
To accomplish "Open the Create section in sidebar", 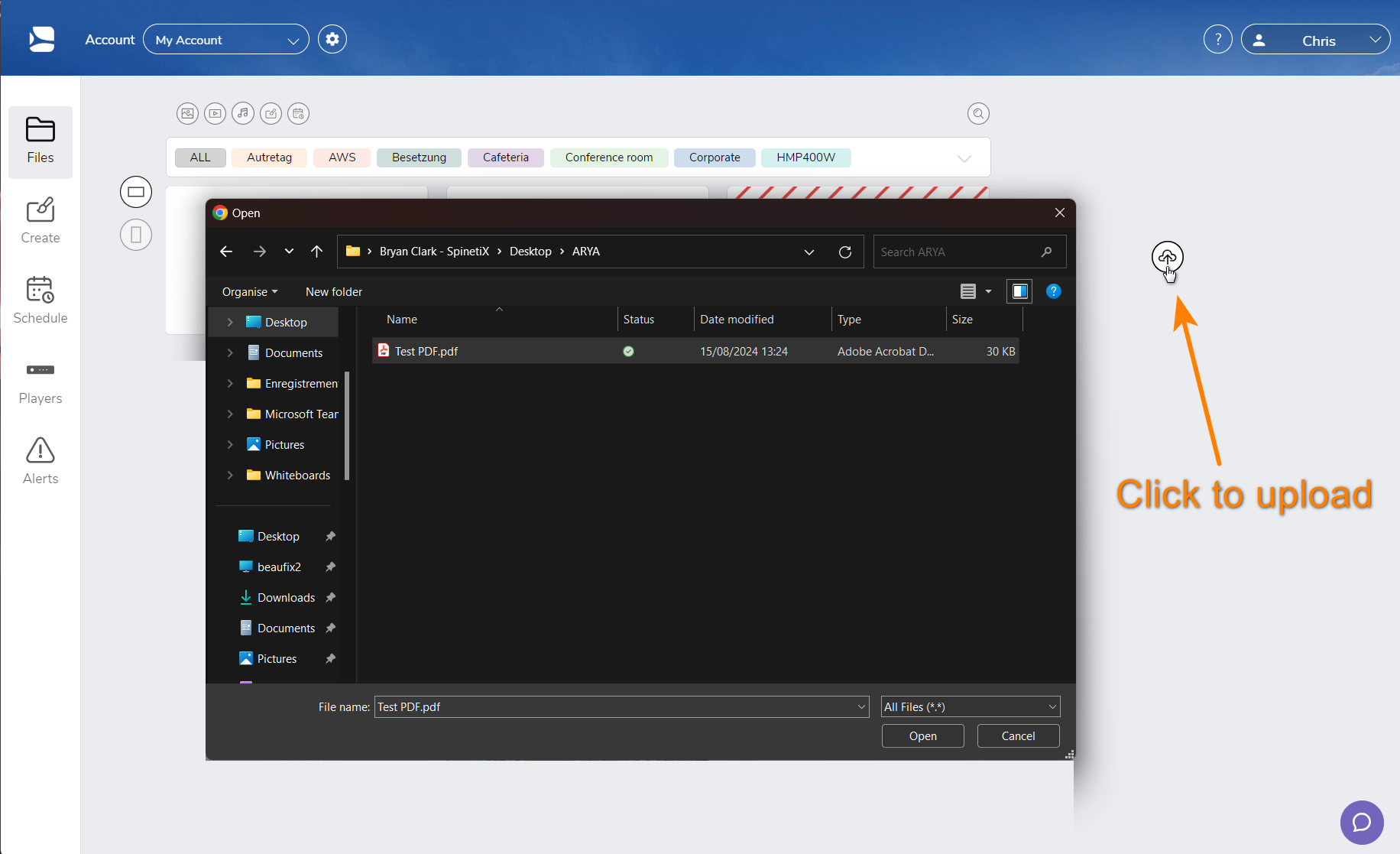I will (x=41, y=222).
